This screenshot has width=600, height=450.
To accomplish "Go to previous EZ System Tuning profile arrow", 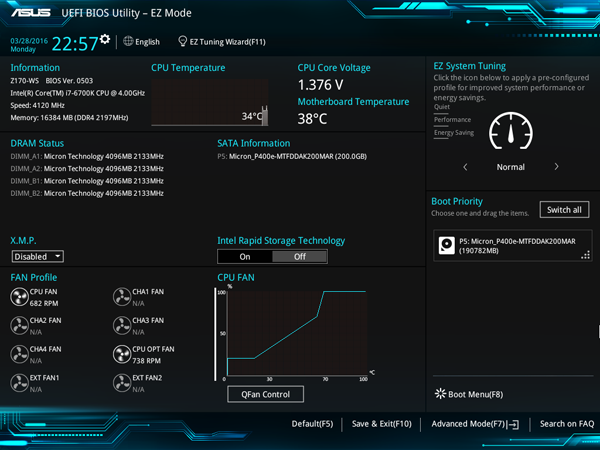I will coord(465,166).
